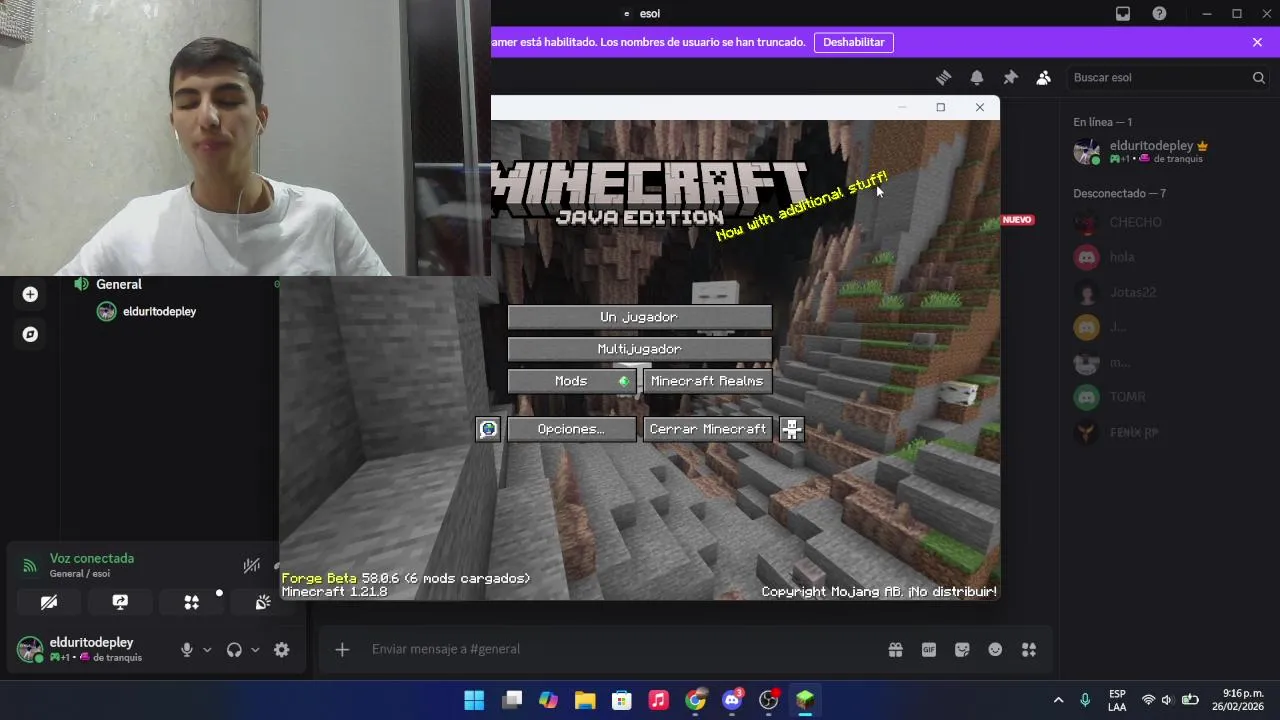Click the NUEVO badge
Screen dimensions: 1280x720
[x=1017, y=220]
